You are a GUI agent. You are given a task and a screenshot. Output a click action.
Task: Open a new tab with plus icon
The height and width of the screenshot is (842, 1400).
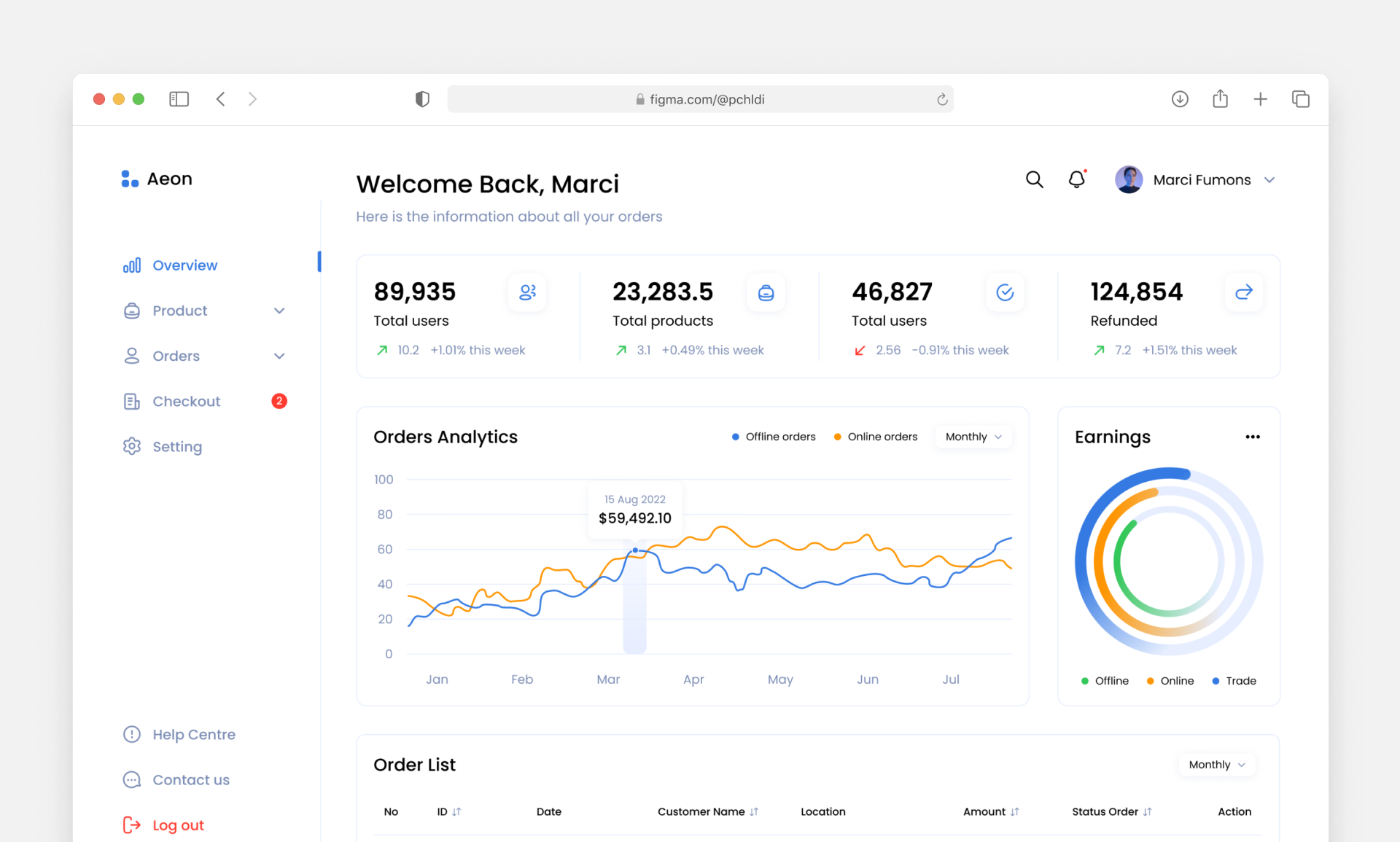click(x=1260, y=99)
